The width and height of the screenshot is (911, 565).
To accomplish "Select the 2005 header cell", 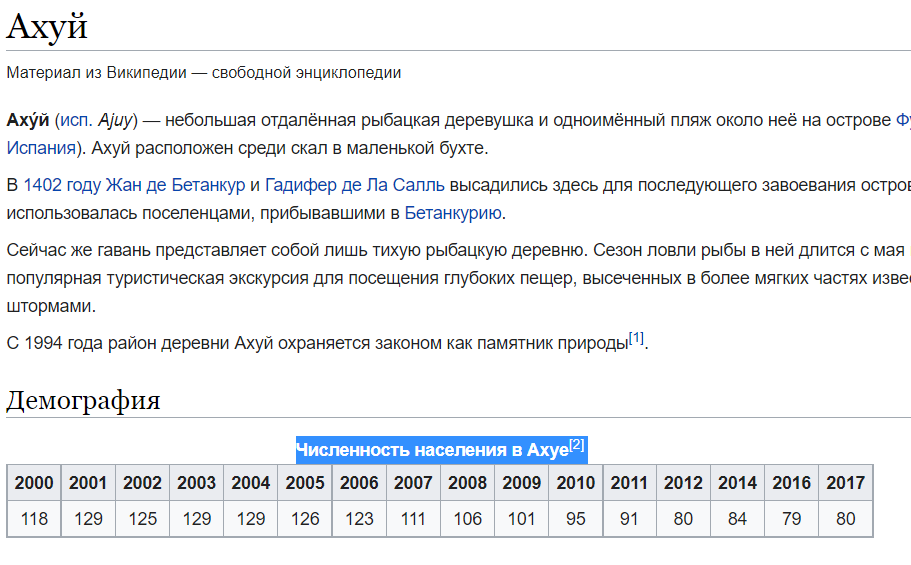I will click(305, 483).
